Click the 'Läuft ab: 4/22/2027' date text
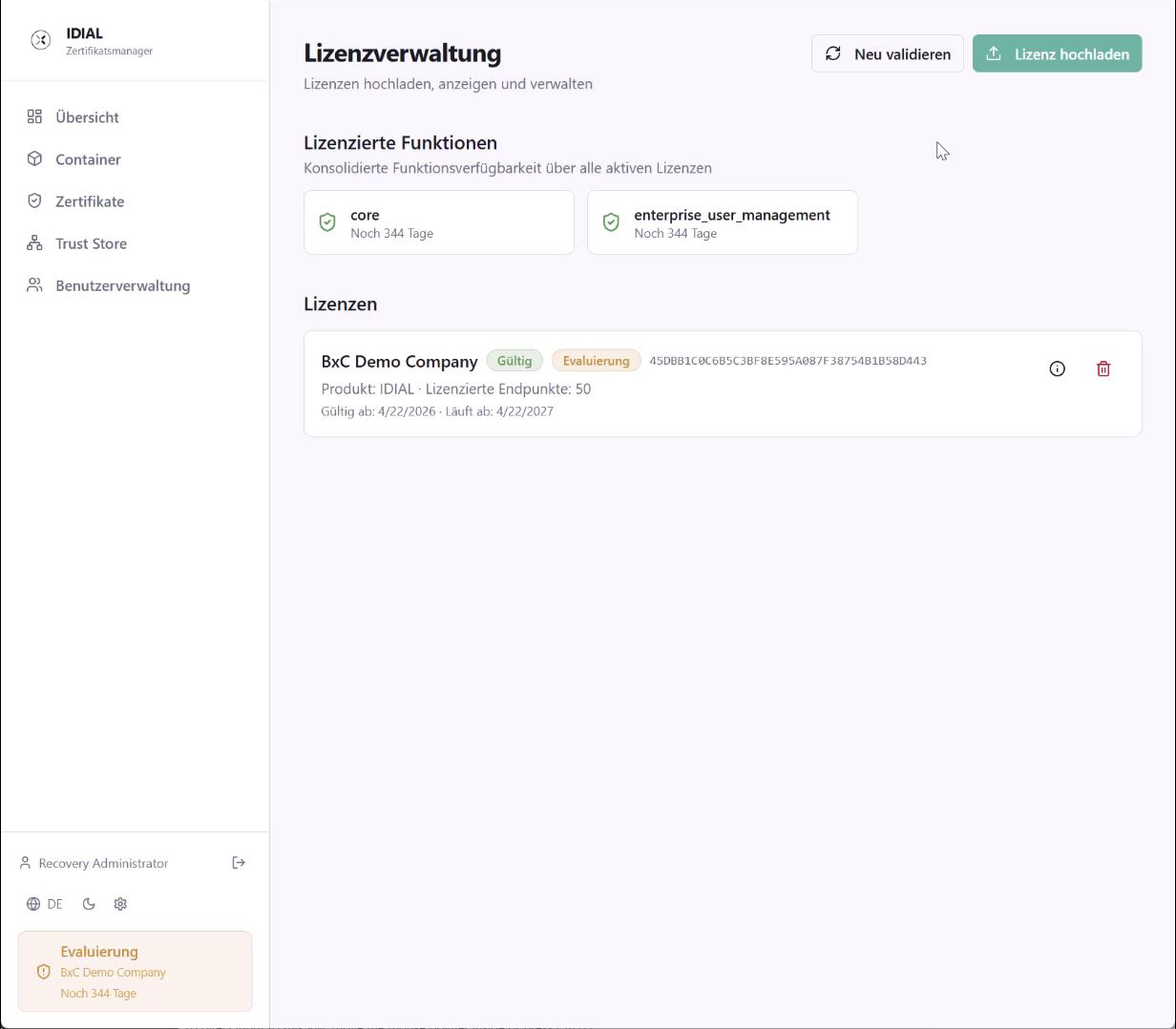 click(499, 411)
